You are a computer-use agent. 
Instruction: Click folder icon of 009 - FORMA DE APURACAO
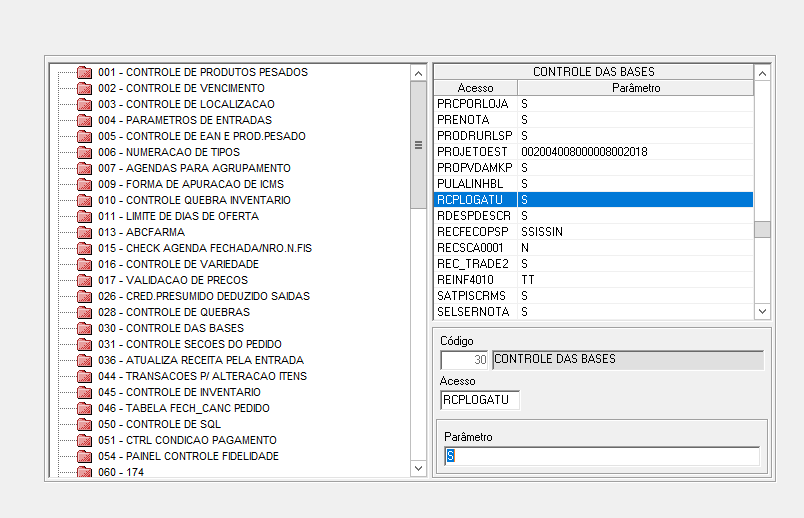coord(84,184)
